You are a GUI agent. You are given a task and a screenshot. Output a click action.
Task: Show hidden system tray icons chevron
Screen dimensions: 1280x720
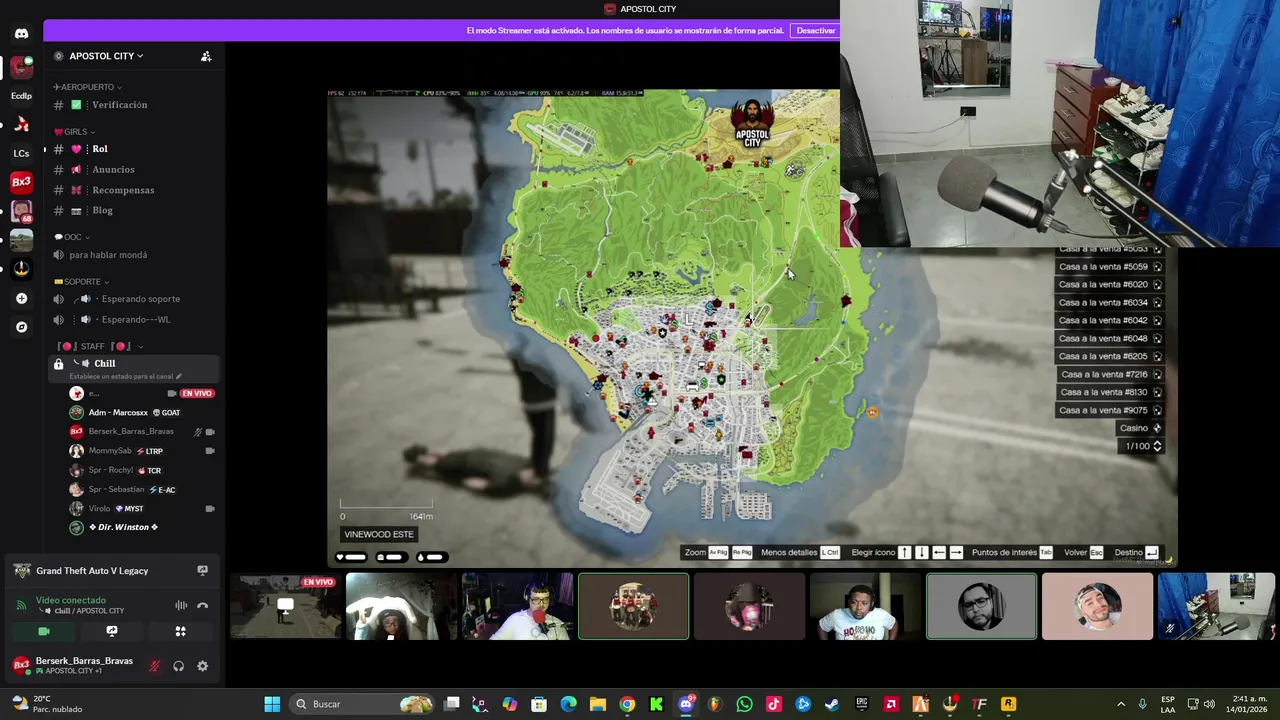click(x=1121, y=704)
